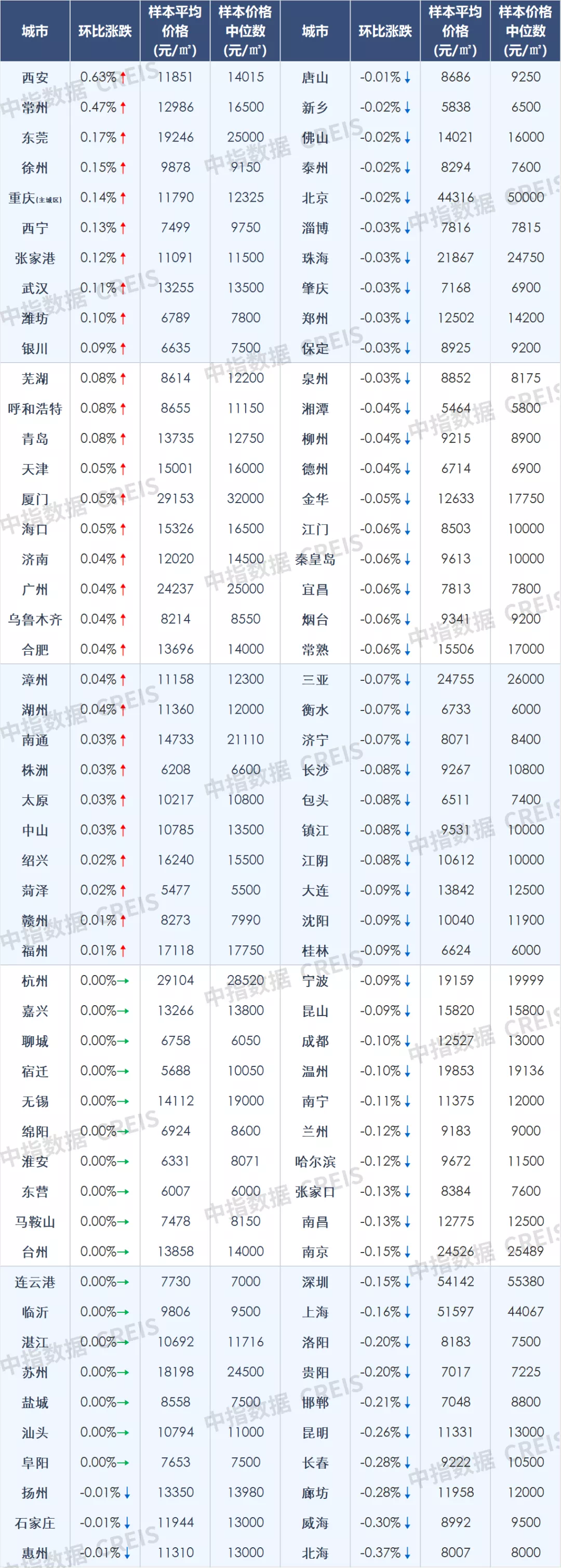Select 北京's average price 44316
This screenshot has width=561, height=1568.
coord(456,197)
